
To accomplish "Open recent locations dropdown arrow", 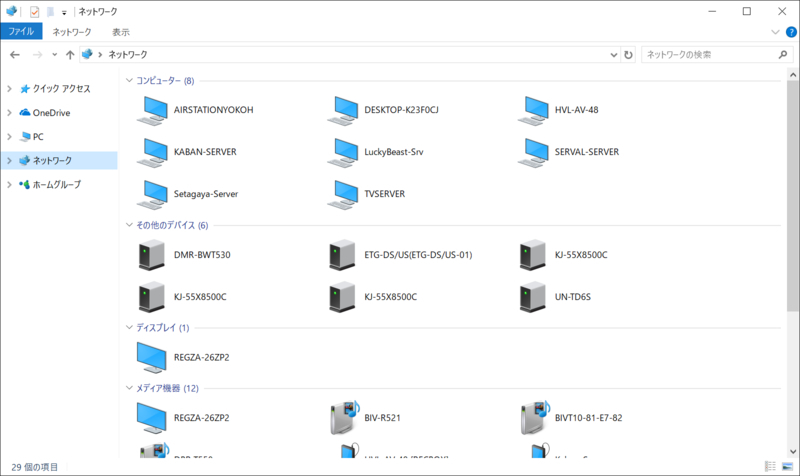I will click(x=55, y=55).
